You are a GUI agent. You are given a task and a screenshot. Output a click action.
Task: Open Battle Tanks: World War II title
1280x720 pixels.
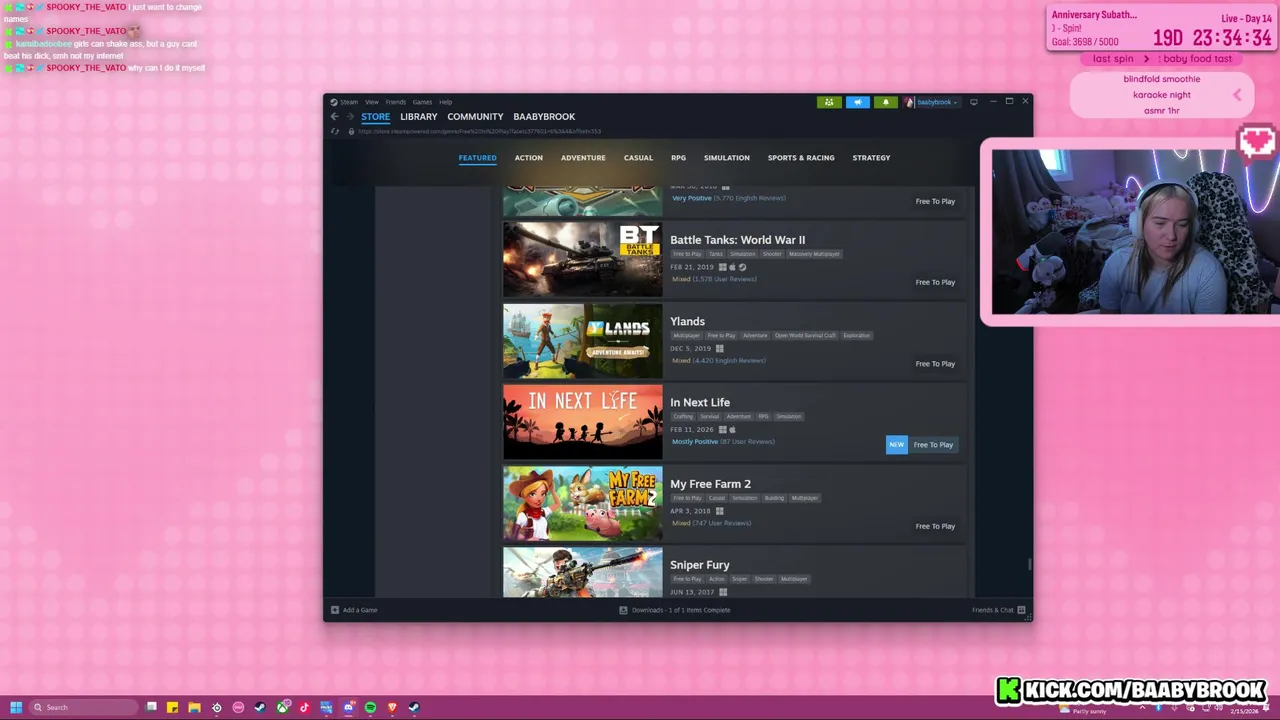click(x=737, y=240)
